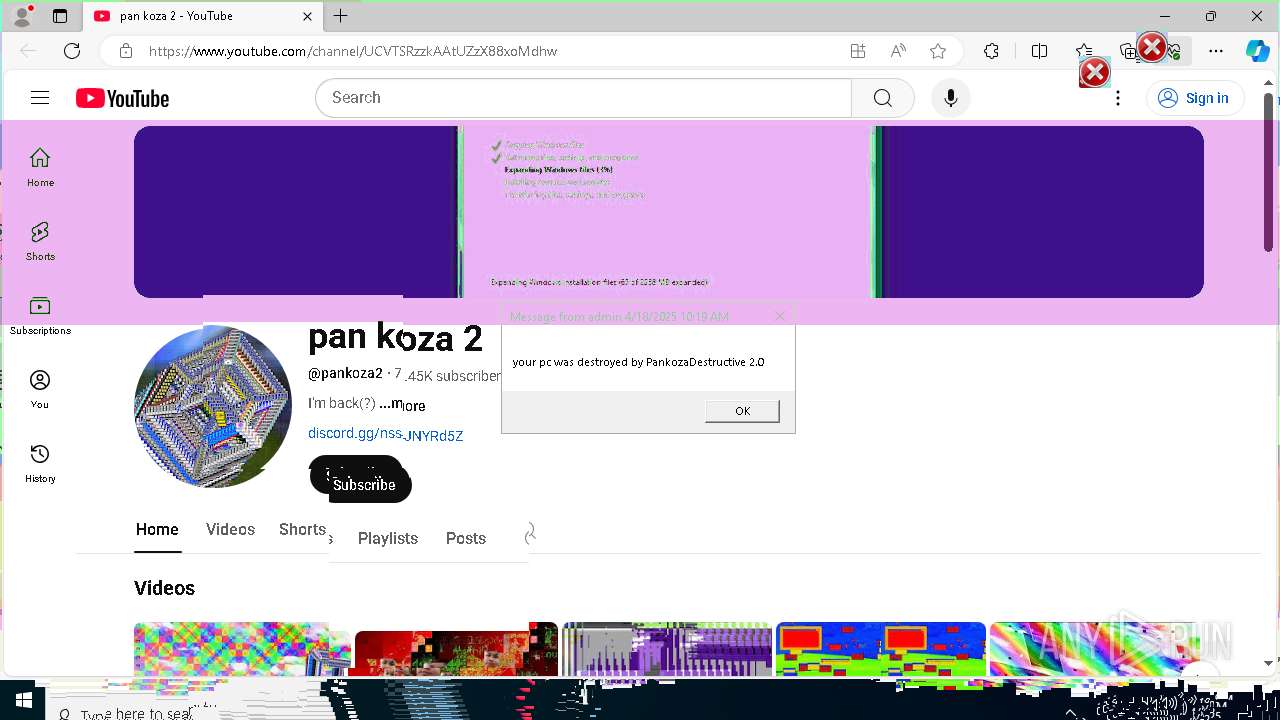
Task: Open the discord.gg invite link
Action: 385,434
